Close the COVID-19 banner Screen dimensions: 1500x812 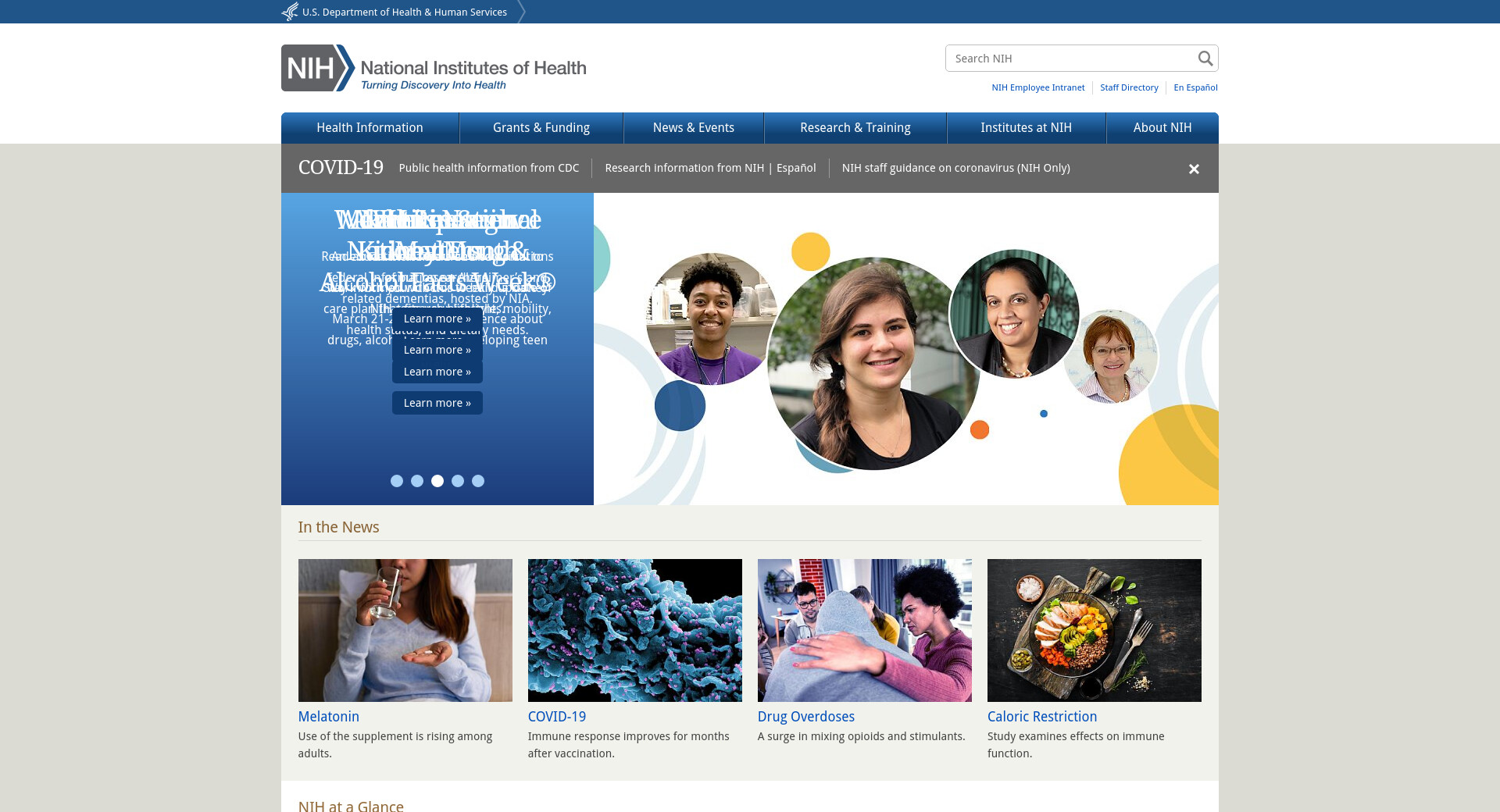1194,169
